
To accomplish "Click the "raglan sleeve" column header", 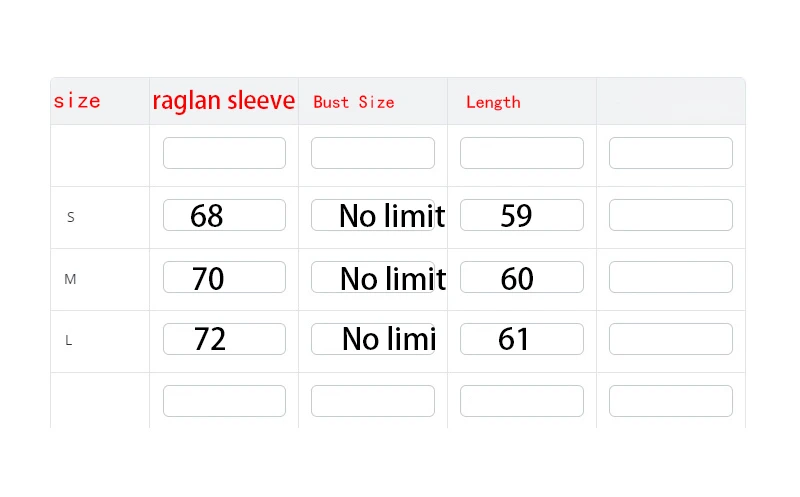I will click(x=224, y=101).
